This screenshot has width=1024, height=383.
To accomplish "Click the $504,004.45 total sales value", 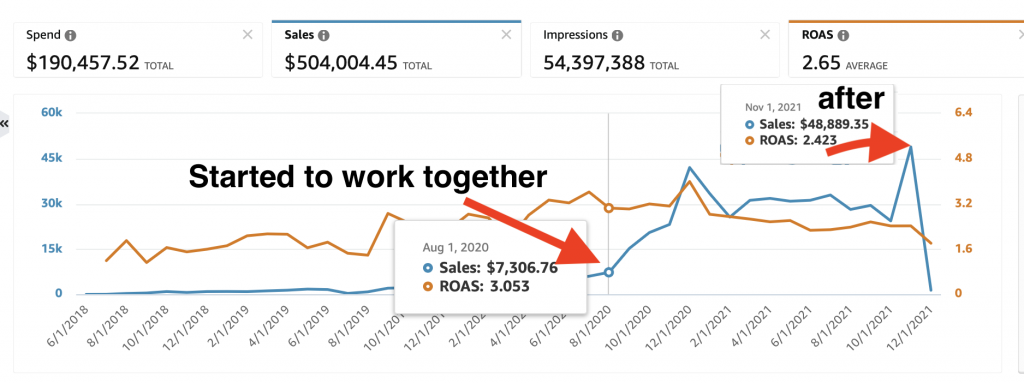I will [341, 63].
